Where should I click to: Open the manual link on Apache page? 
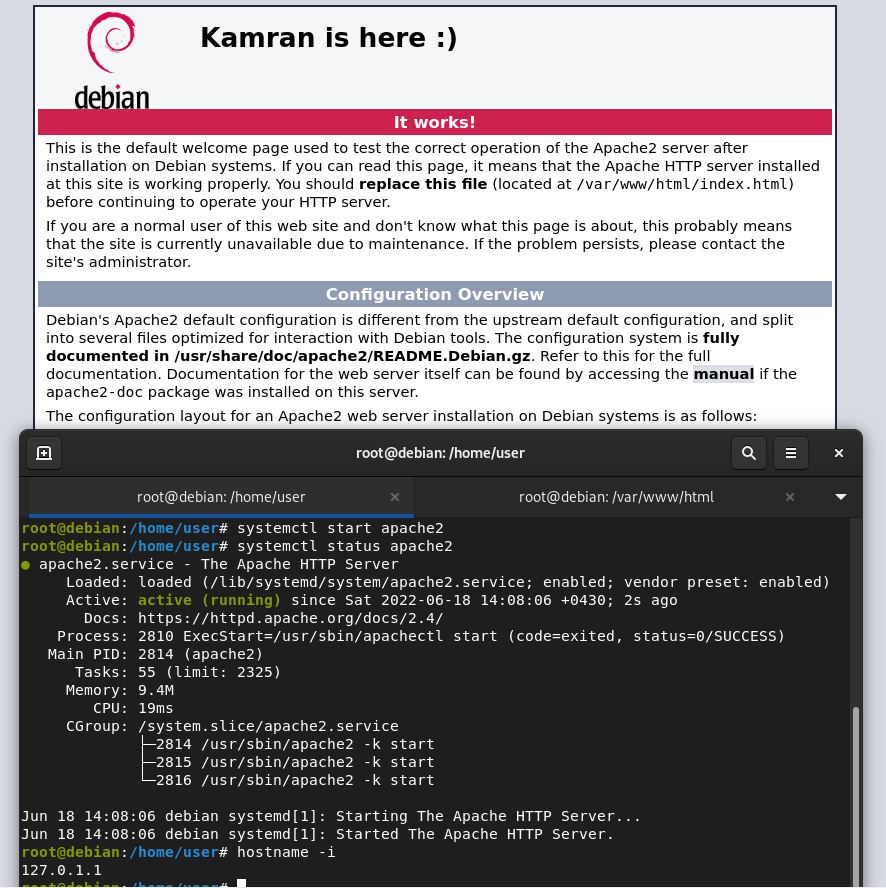(x=723, y=374)
